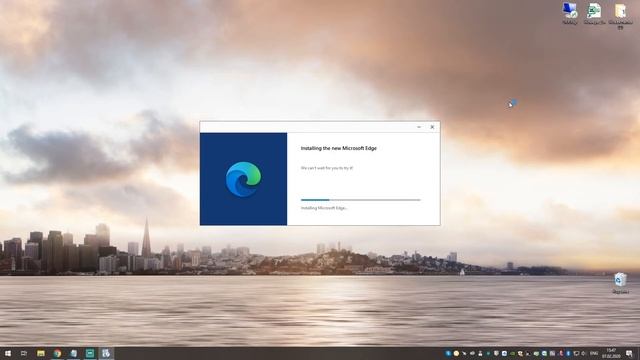Open the taskbar clock and date
Screen dimensions: 640x360
tap(611, 353)
